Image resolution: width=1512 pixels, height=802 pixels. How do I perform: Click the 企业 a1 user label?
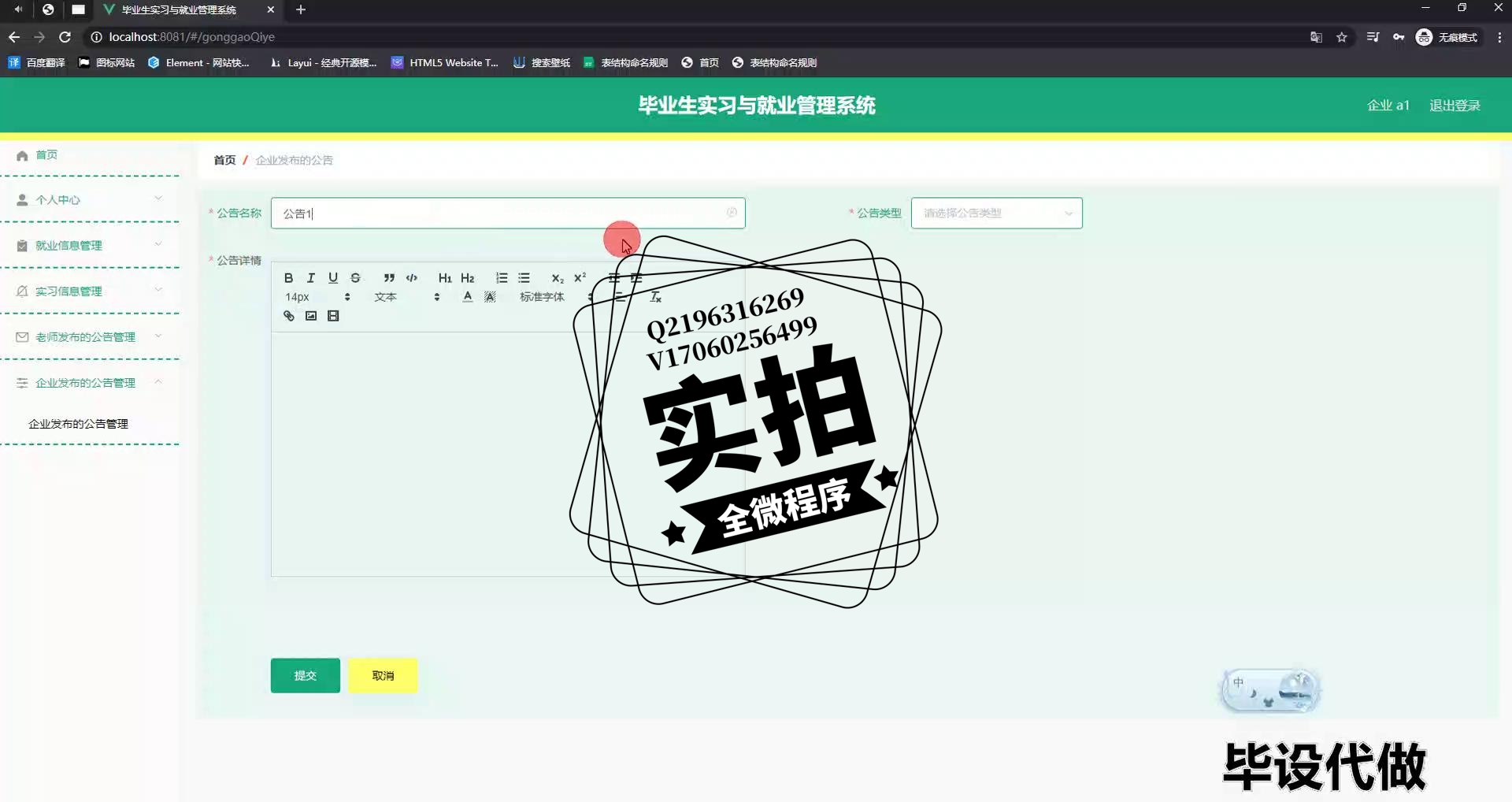click(1388, 105)
